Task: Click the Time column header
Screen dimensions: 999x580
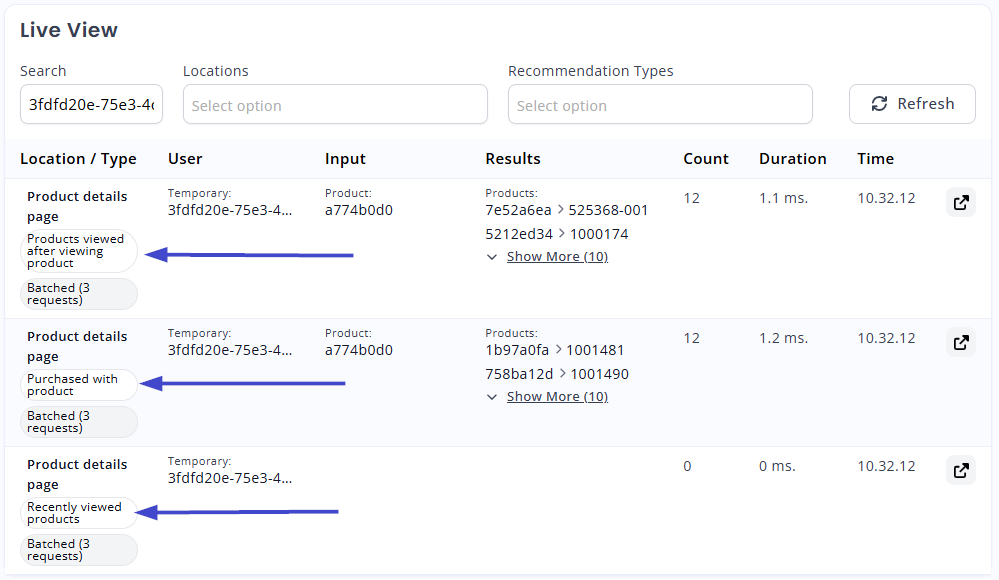Action: (875, 159)
